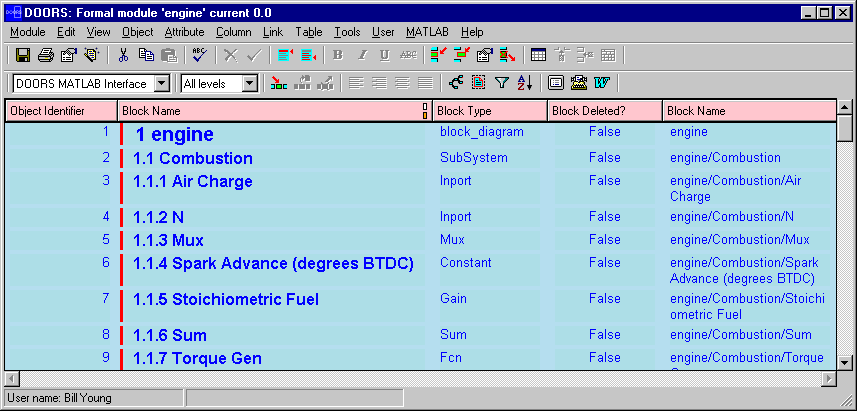This screenshot has height=411, width=857.
Task: Select the '1.1.5 Stoichiometric Fuel' object
Action: point(226,300)
